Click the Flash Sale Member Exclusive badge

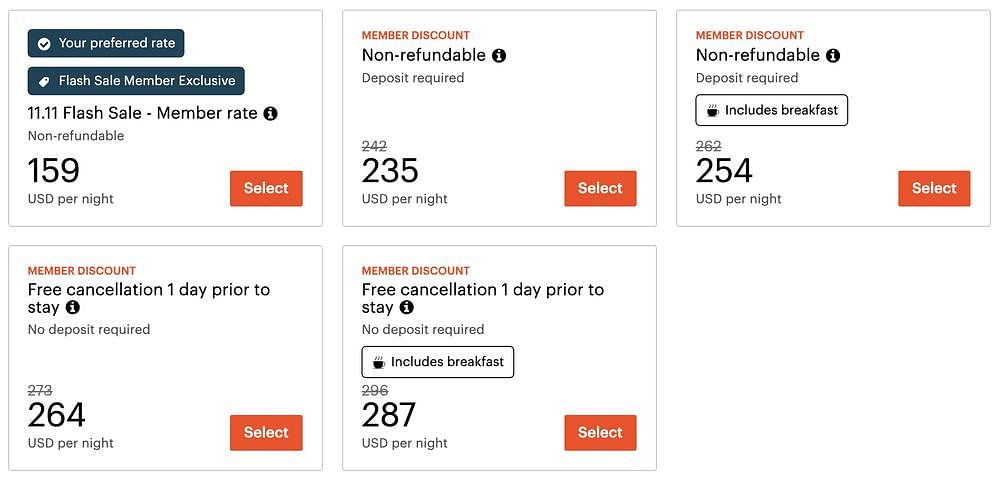click(136, 81)
